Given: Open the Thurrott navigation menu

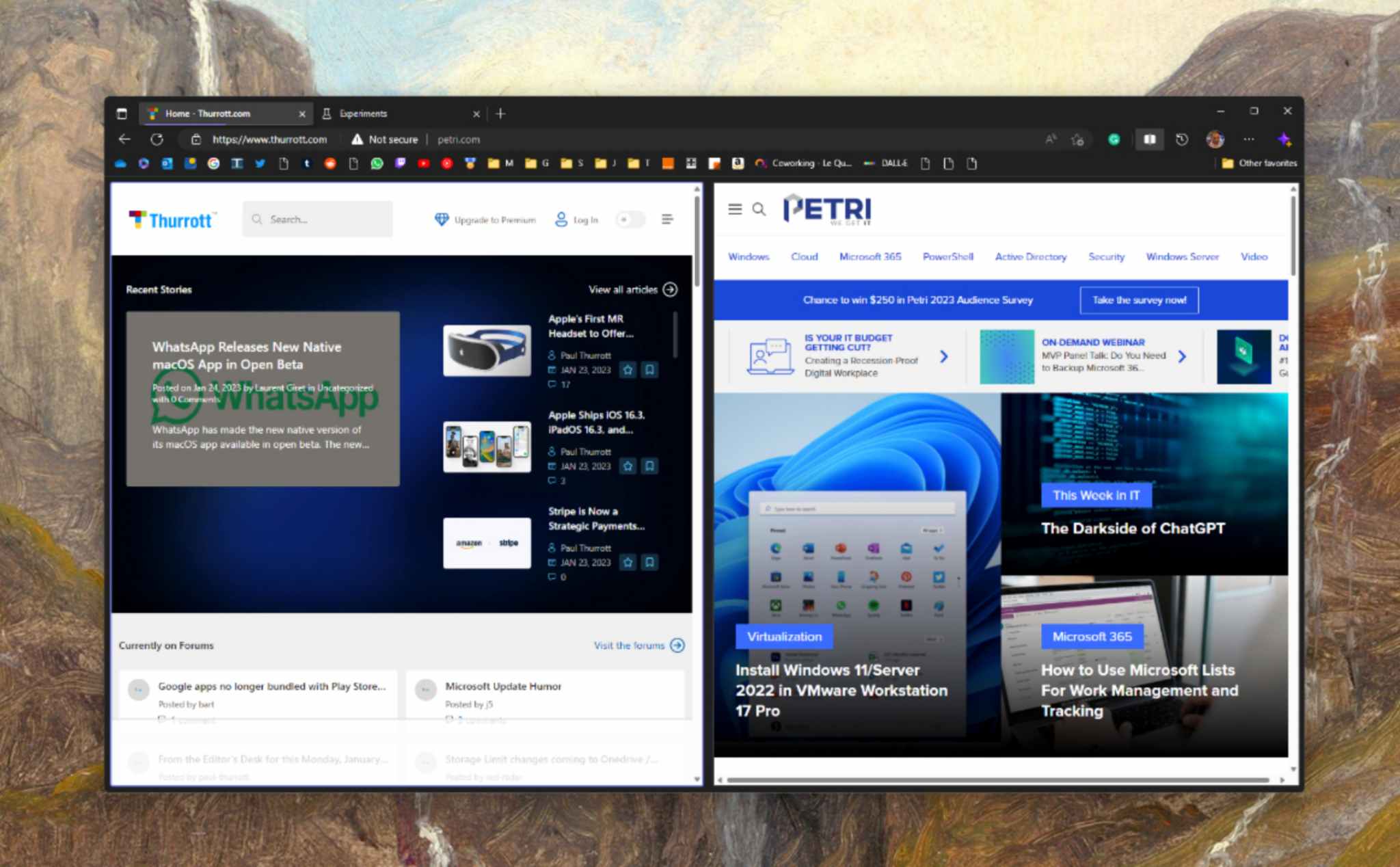Looking at the screenshot, I should click(667, 219).
